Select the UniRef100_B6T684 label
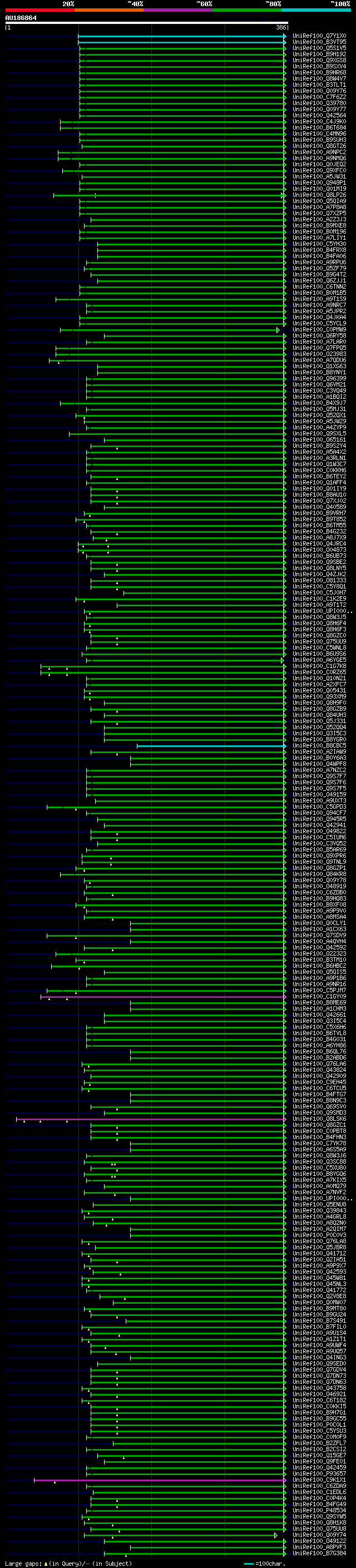This screenshot has height=1568, width=356. pos(319,127)
